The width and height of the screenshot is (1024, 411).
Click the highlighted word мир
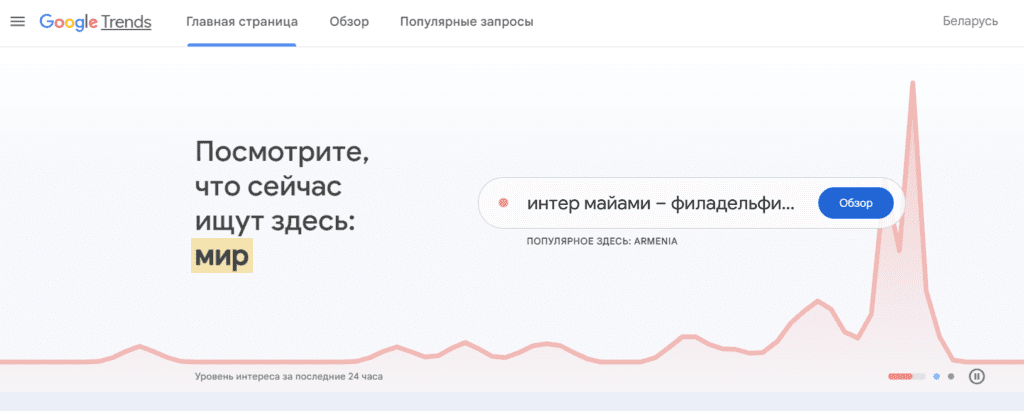click(222, 256)
